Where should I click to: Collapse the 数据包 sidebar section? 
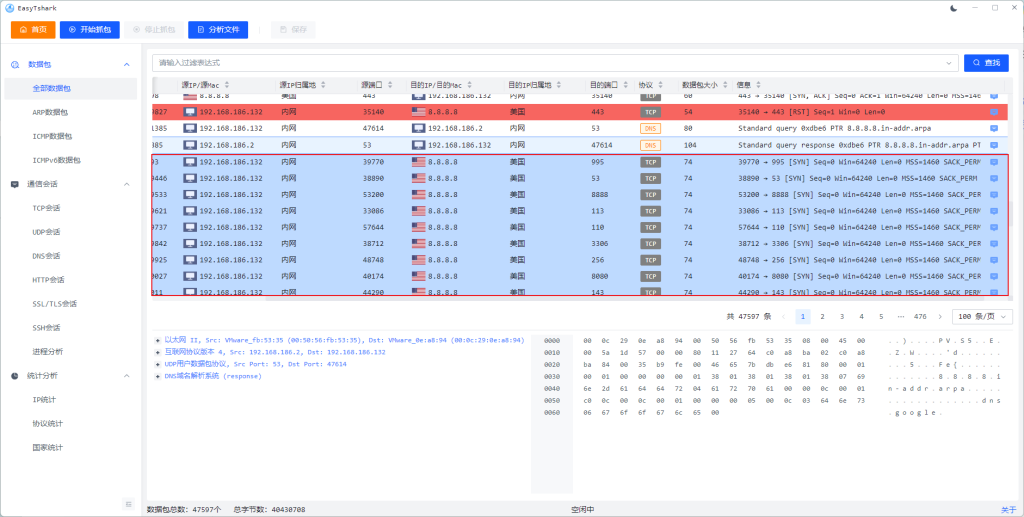coord(126,65)
